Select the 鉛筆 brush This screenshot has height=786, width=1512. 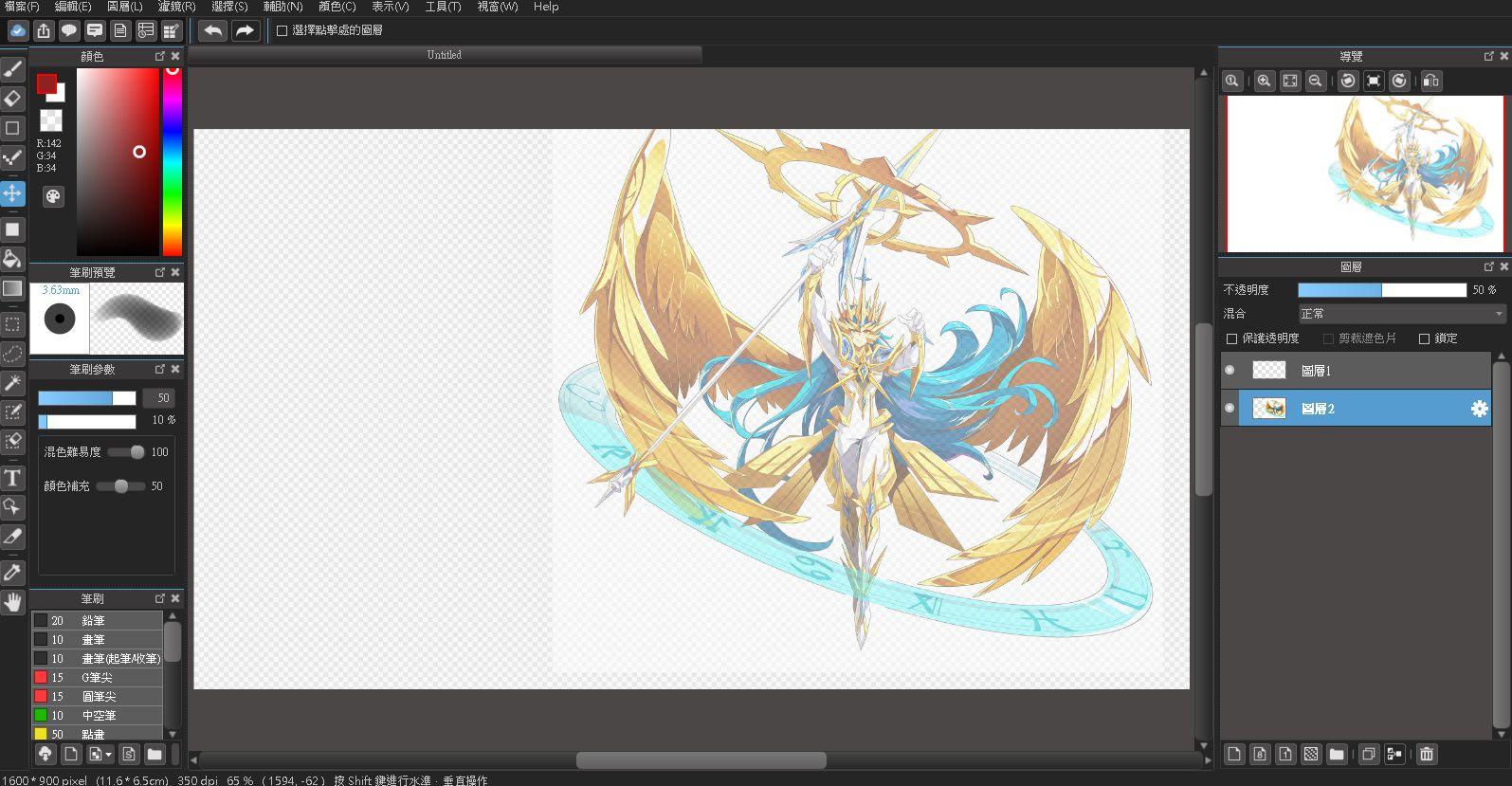tap(98, 620)
